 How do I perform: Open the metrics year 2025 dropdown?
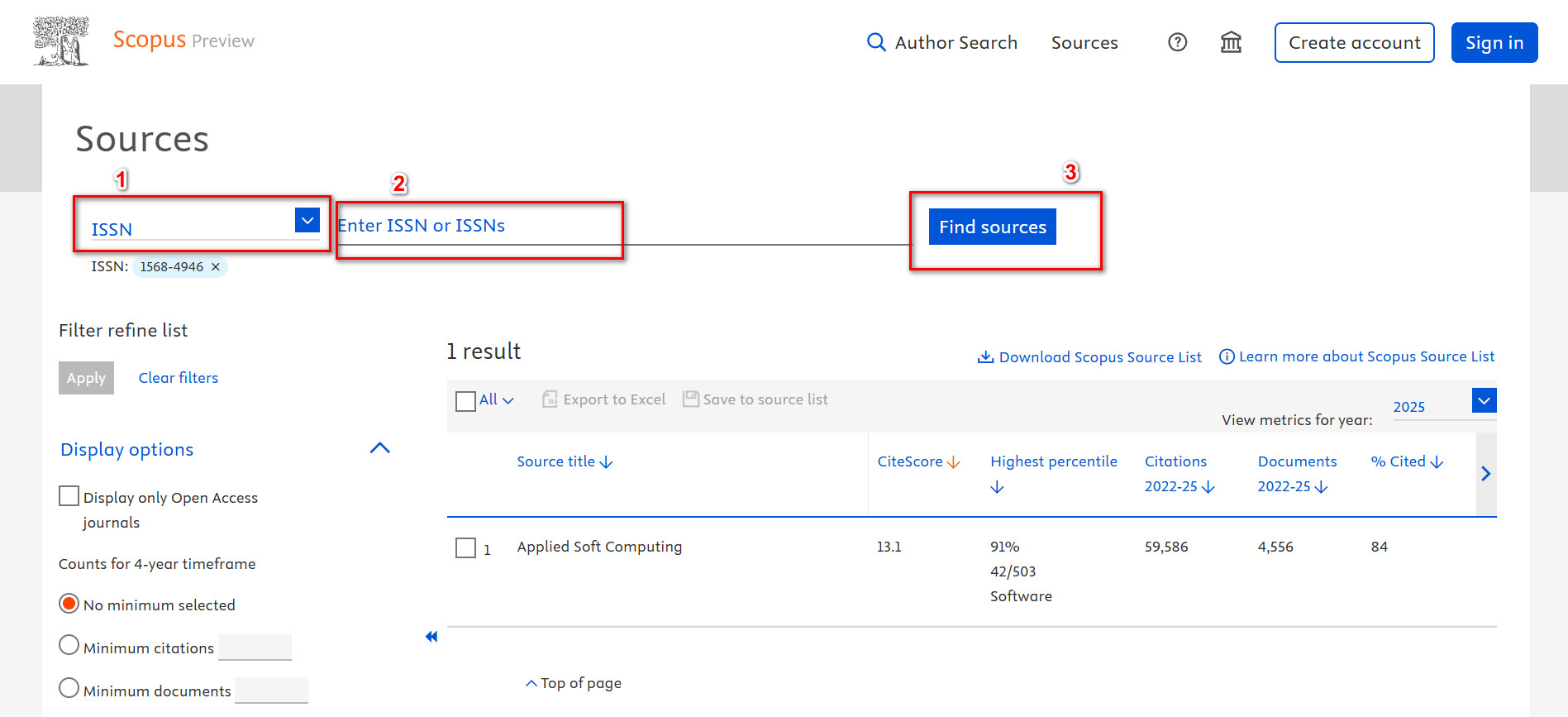tap(1485, 400)
